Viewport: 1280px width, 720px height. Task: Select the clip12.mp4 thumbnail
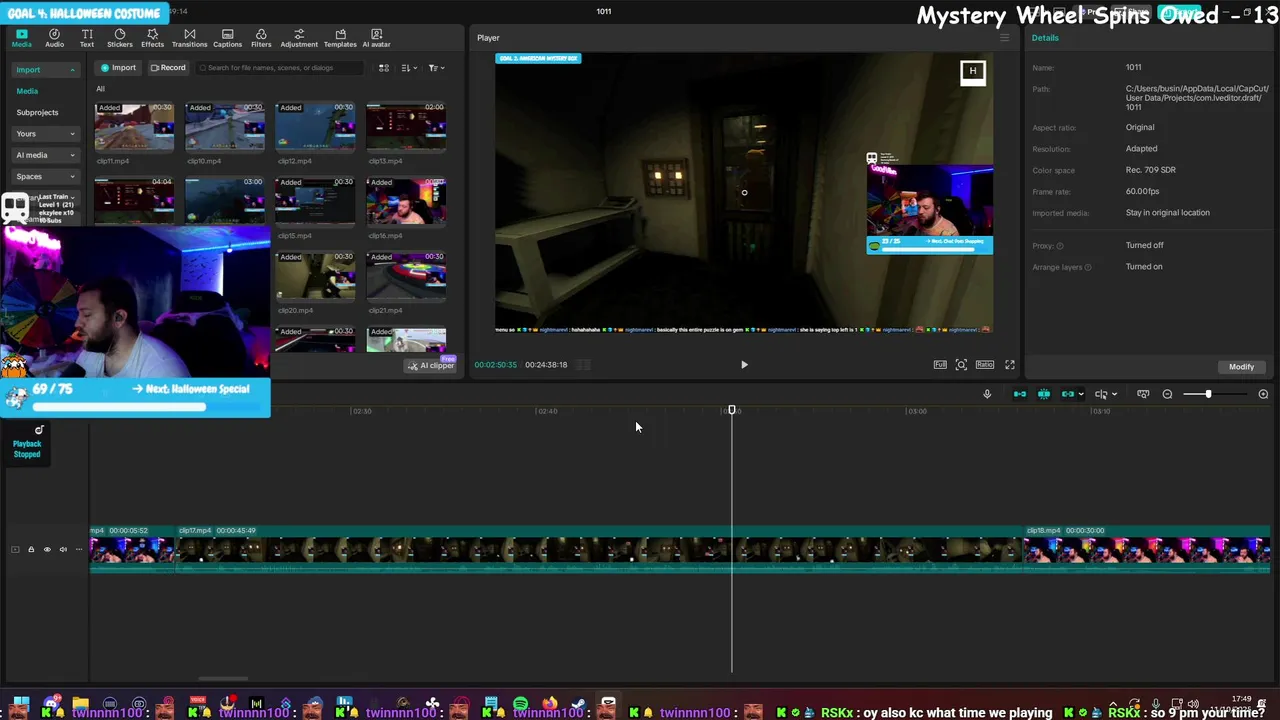click(x=315, y=127)
